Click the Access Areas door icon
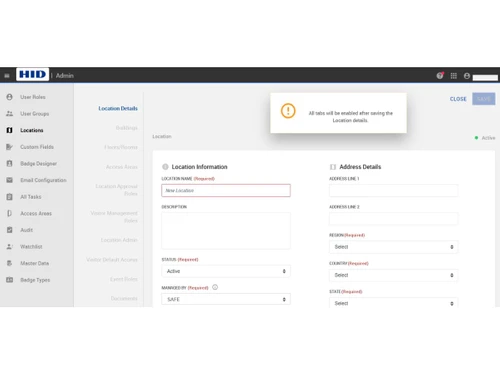The height and width of the screenshot is (375, 500). click(x=9, y=213)
